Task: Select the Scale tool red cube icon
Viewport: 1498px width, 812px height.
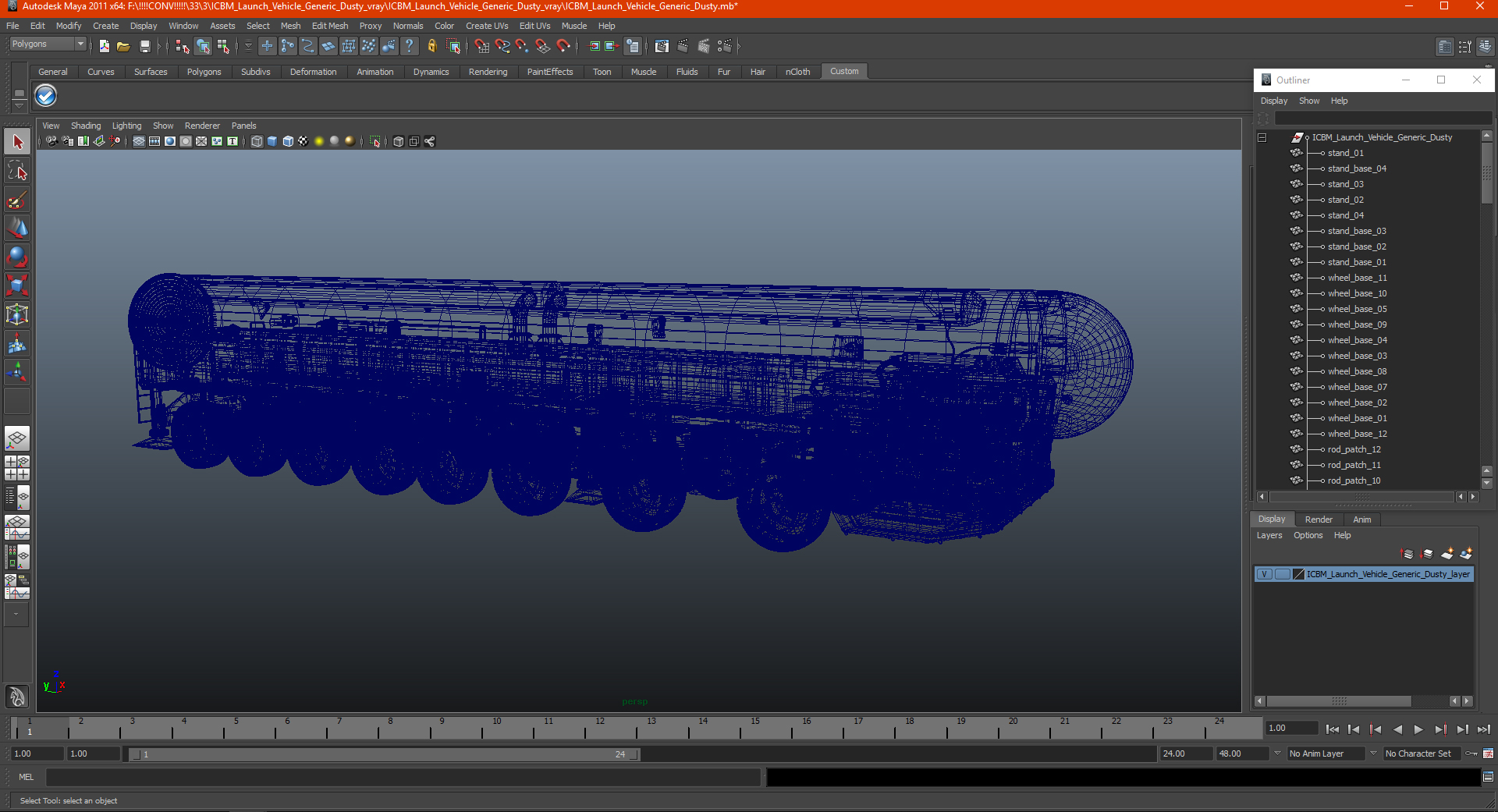Action: pyautogui.click(x=17, y=285)
